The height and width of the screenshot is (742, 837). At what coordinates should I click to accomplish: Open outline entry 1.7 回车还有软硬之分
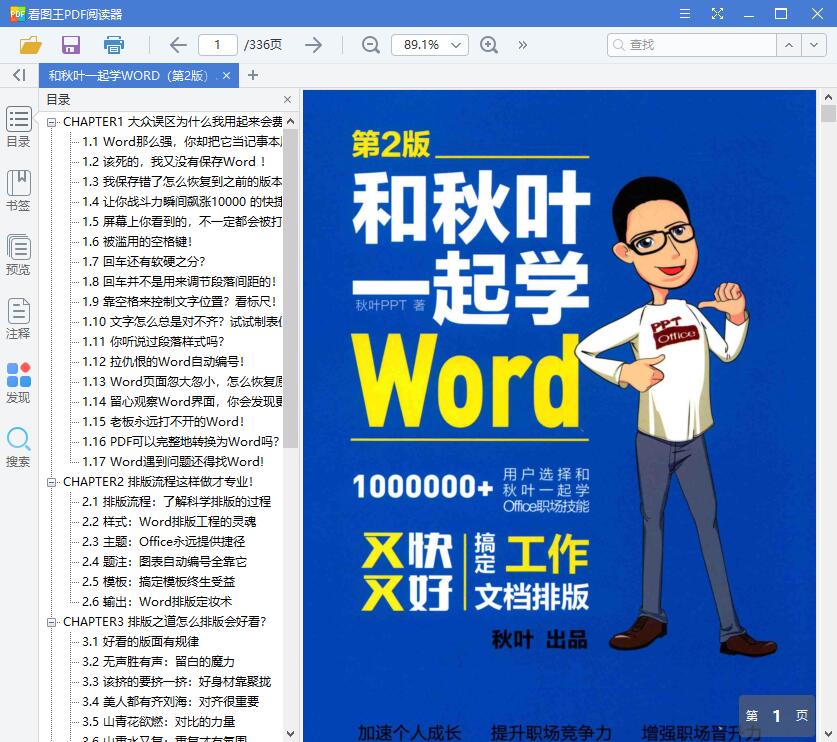point(144,262)
